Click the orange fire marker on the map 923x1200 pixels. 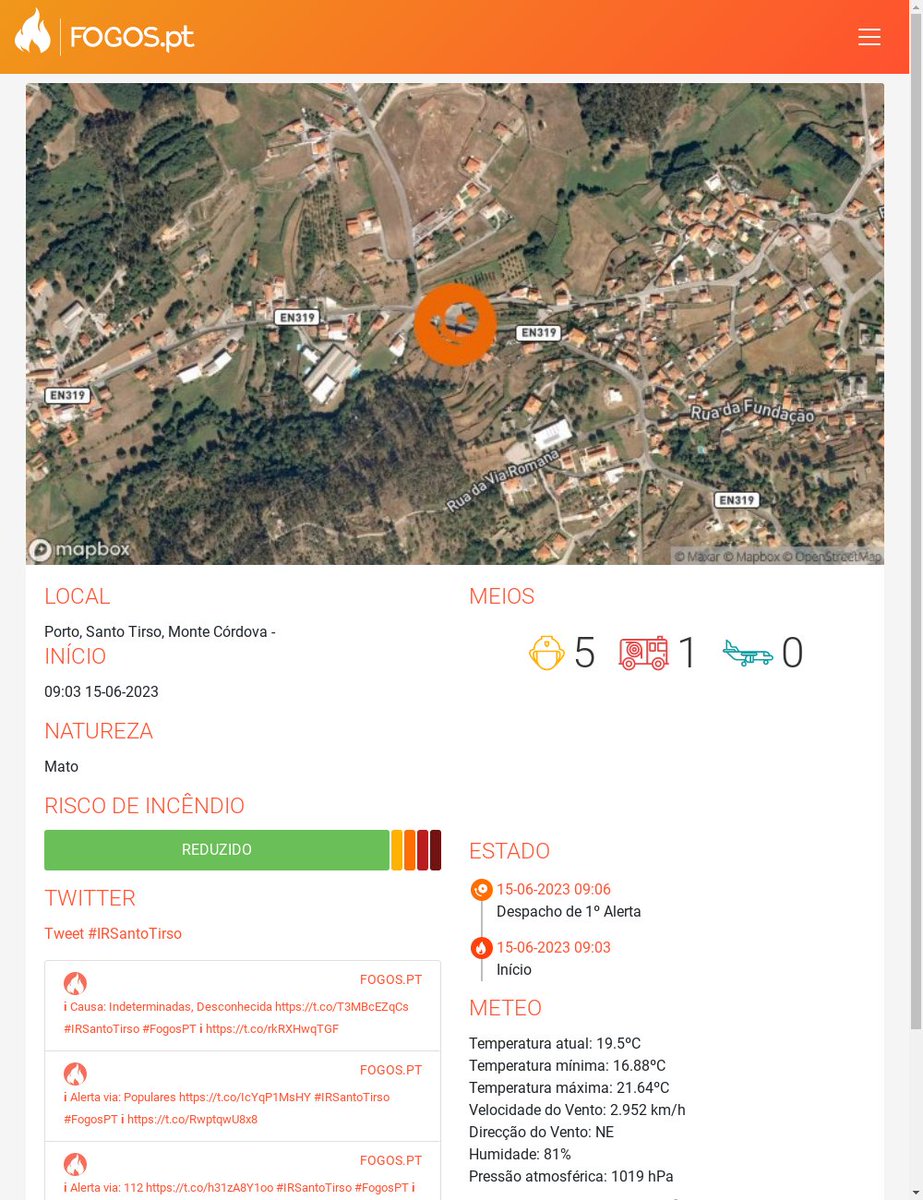click(455, 323)
